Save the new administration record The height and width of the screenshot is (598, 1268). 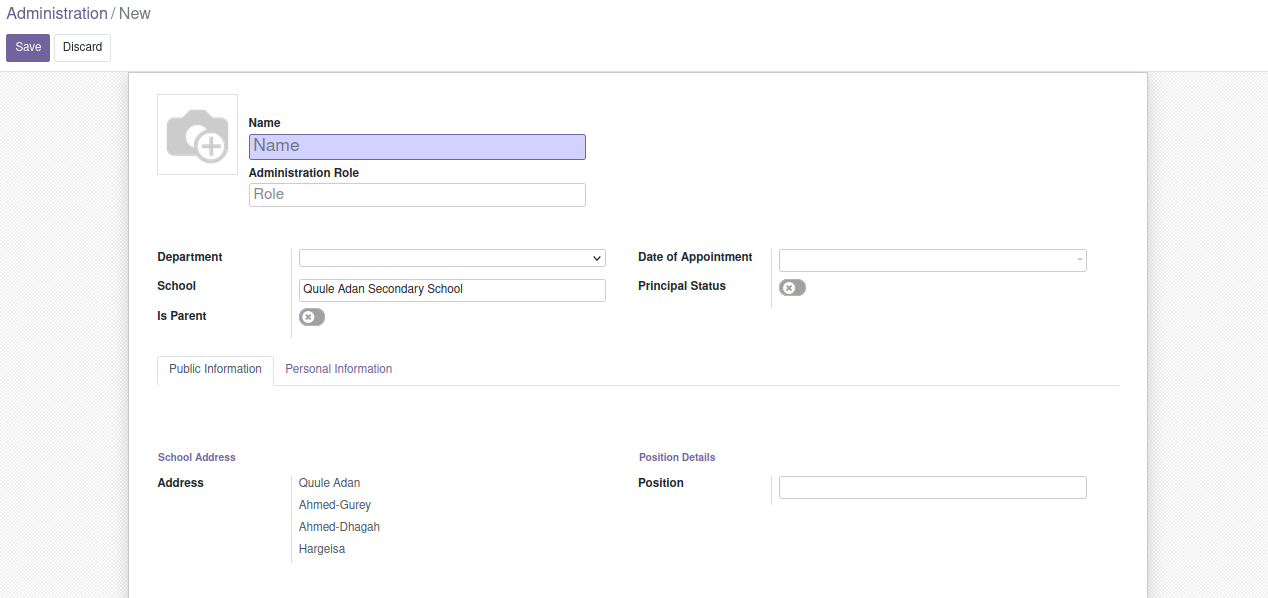tap(28, 47)
